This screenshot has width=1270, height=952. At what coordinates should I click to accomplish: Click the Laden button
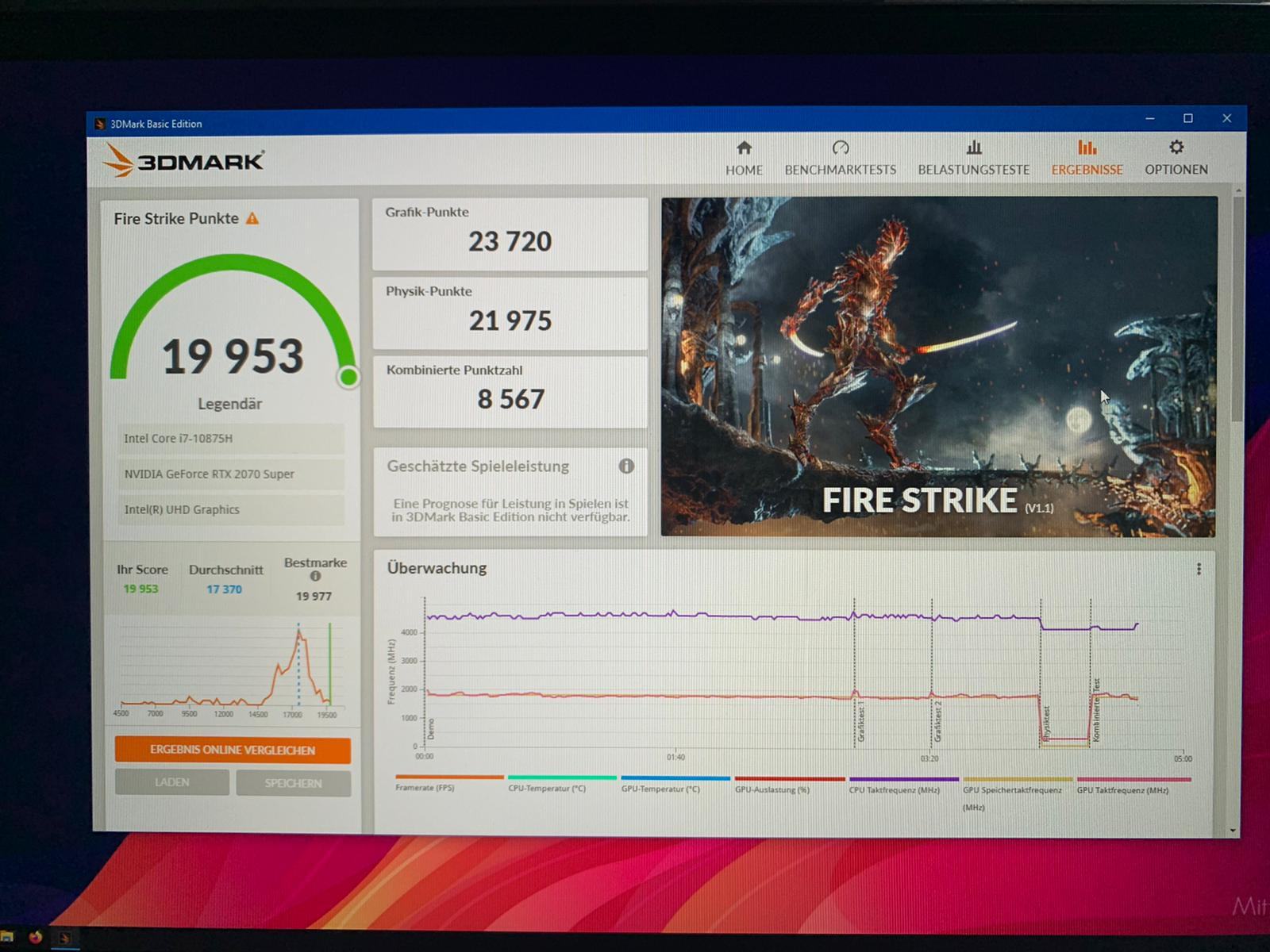[172, 782]
